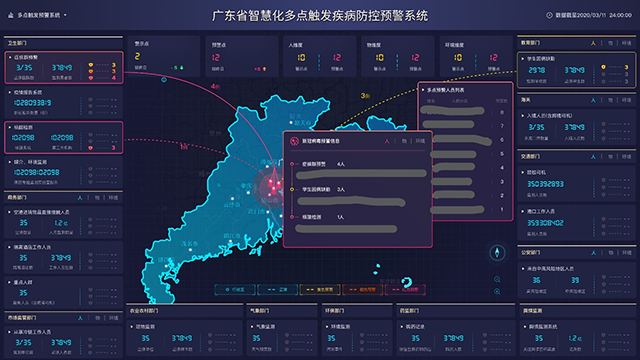Click the clock icon beside the data timestamp
Image resolution: width=640 pixels, height=360 pixels.
[549, 15]
